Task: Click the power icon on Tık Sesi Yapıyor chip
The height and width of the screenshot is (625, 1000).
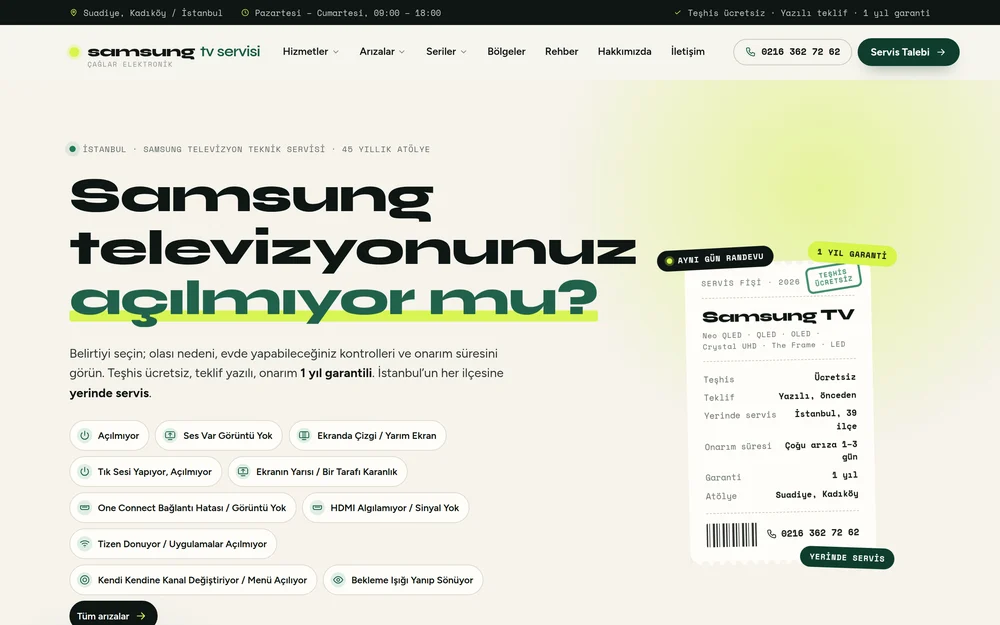Action: tap(84, 472)
